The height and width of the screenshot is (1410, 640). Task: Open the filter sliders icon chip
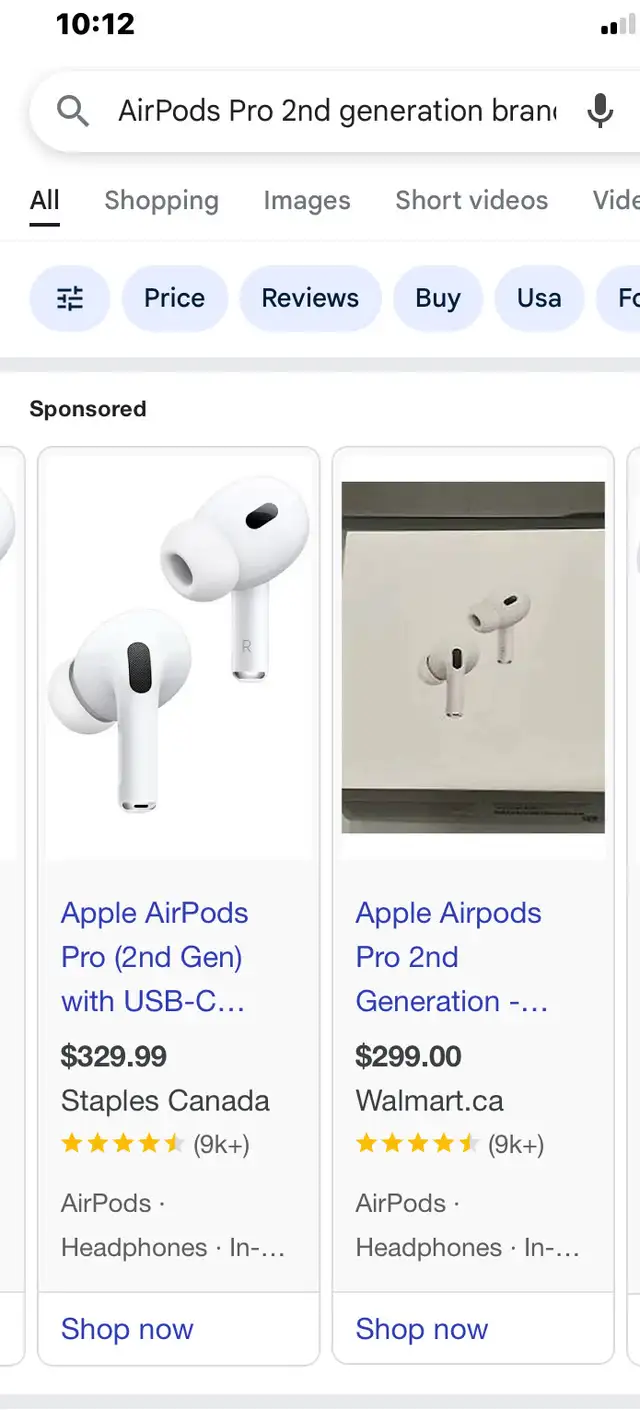70,298
